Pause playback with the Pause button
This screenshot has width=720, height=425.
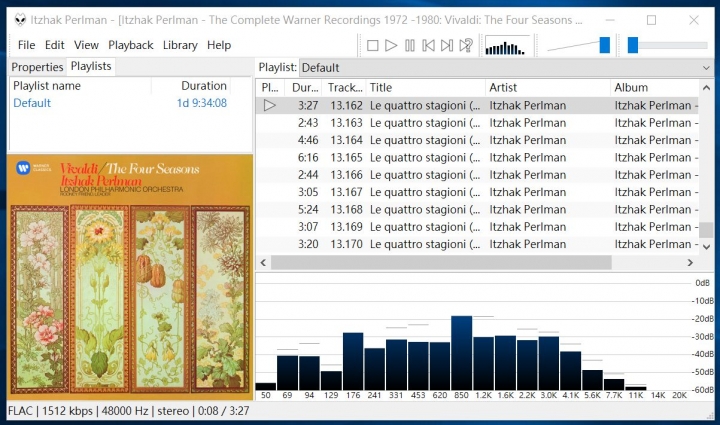[x=410, y=45]
